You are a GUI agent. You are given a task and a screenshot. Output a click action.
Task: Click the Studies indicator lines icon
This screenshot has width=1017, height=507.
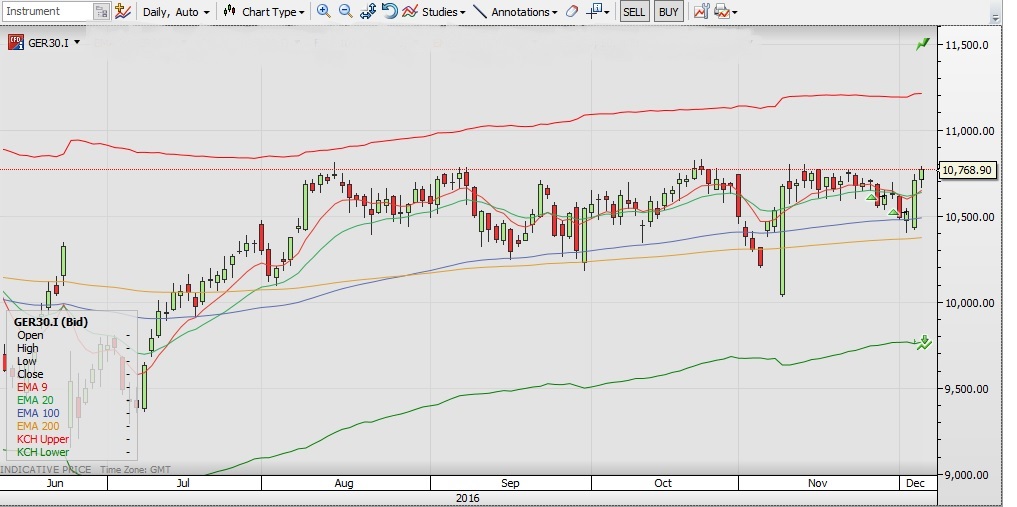click(x=409, y=11)
